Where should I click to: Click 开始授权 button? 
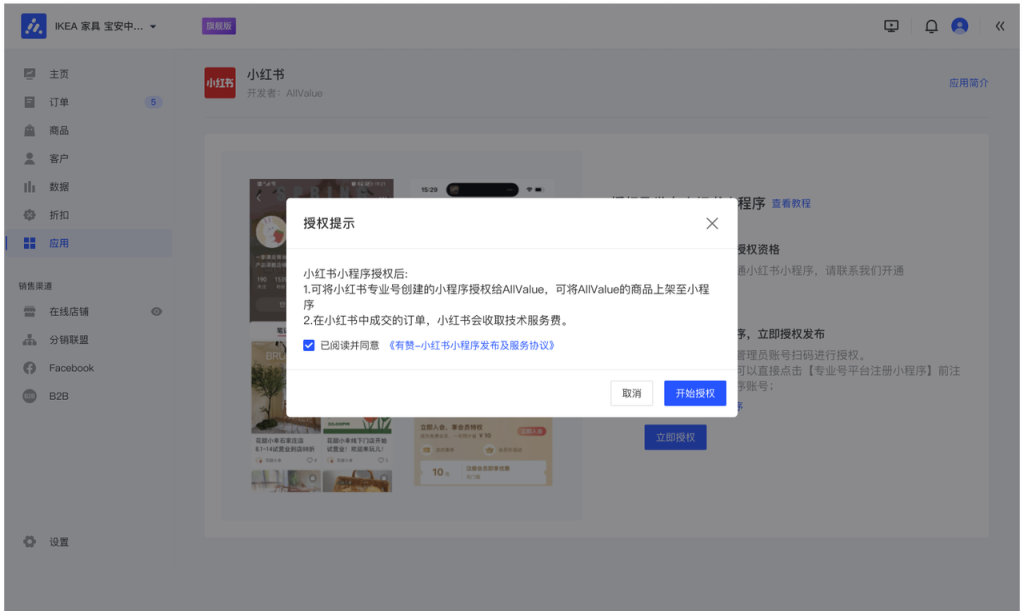click(x=695, y=393)
